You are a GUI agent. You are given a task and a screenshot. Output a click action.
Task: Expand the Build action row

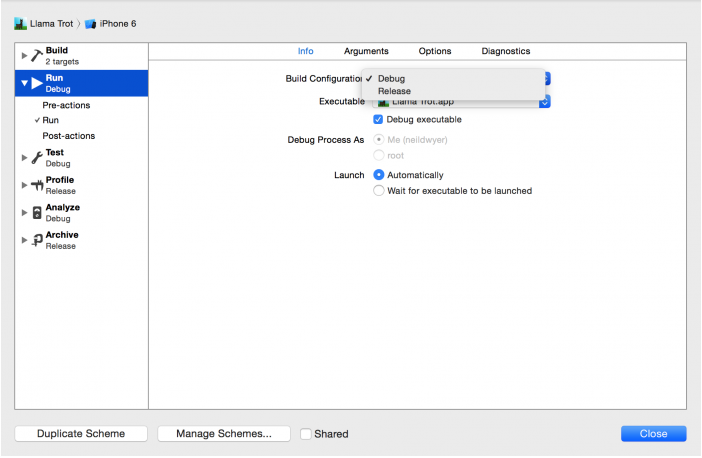coord(24,56)
